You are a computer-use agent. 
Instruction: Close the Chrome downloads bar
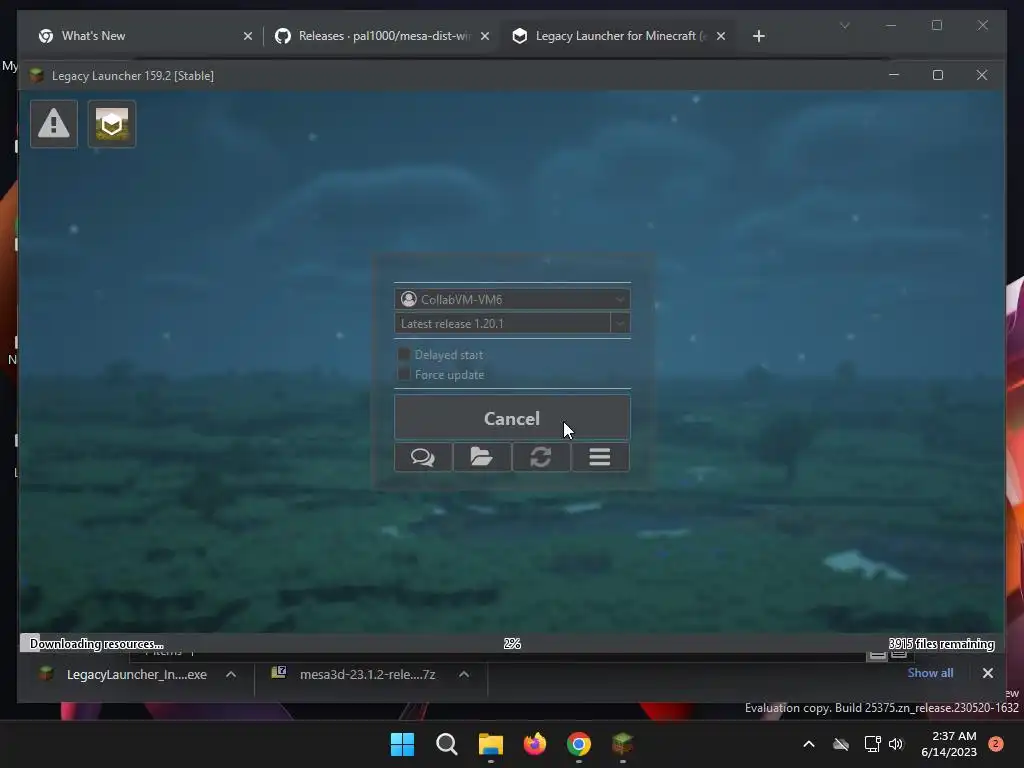point(987,673)
